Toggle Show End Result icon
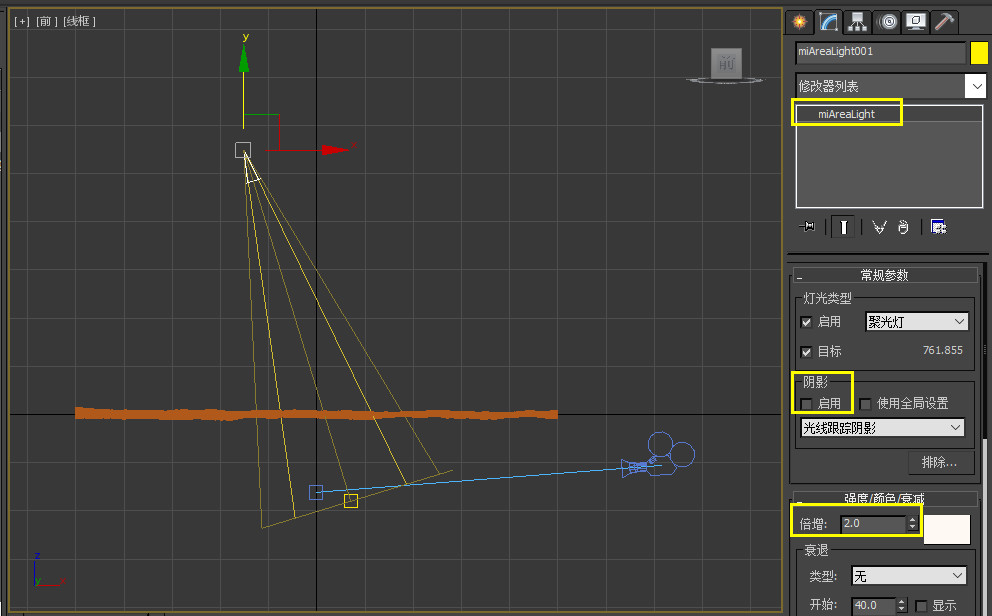992x616 pixels. point(843,226)
